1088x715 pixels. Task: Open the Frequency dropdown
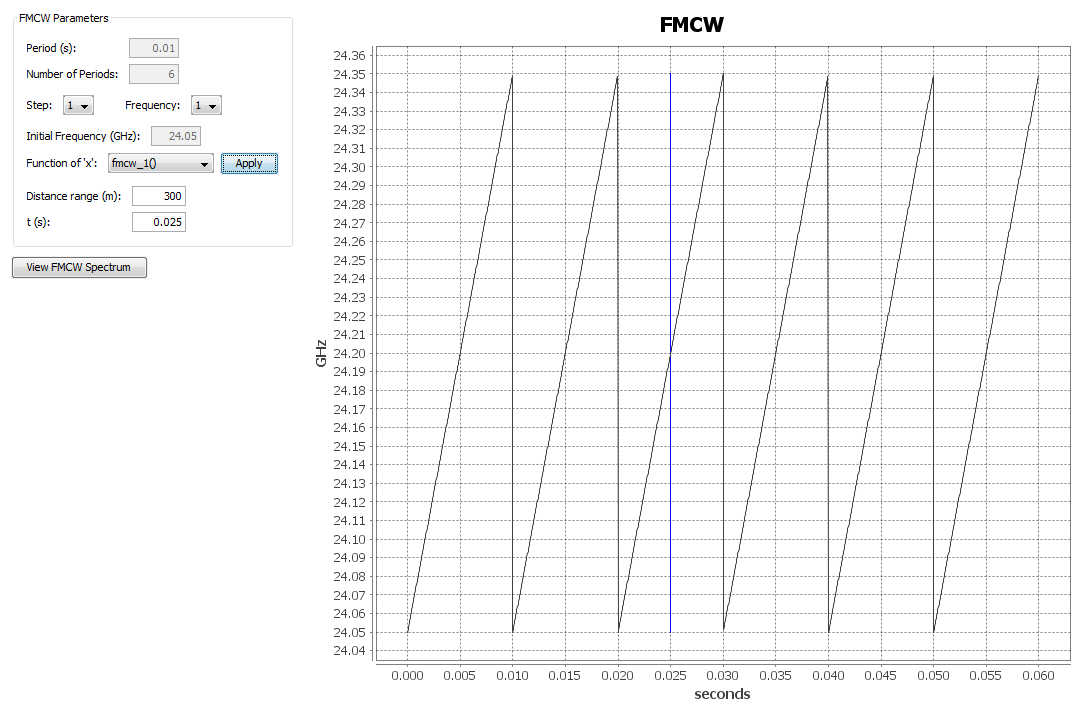tap(207, 105)
